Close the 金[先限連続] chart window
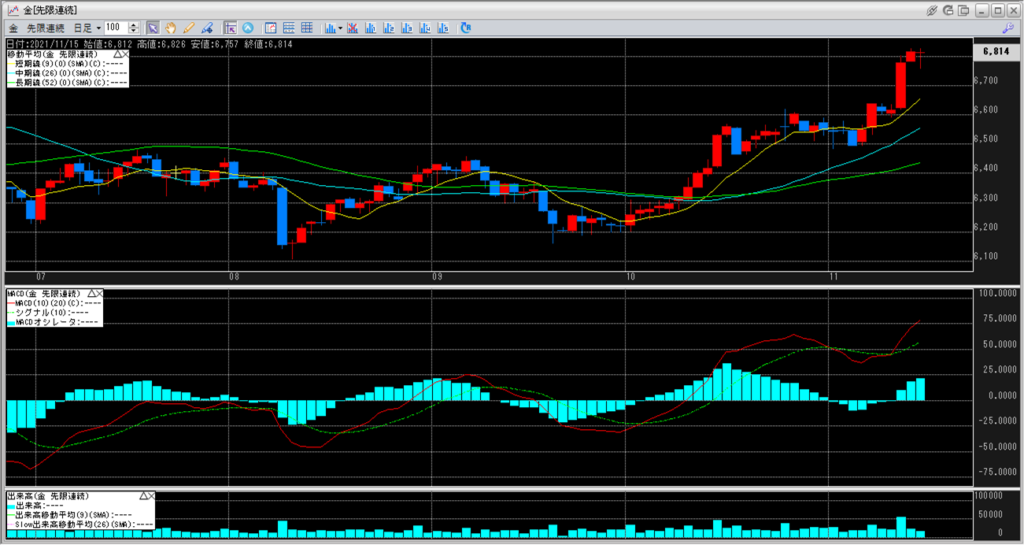Screen dimensions: 1024x545 click(1013, 10)
